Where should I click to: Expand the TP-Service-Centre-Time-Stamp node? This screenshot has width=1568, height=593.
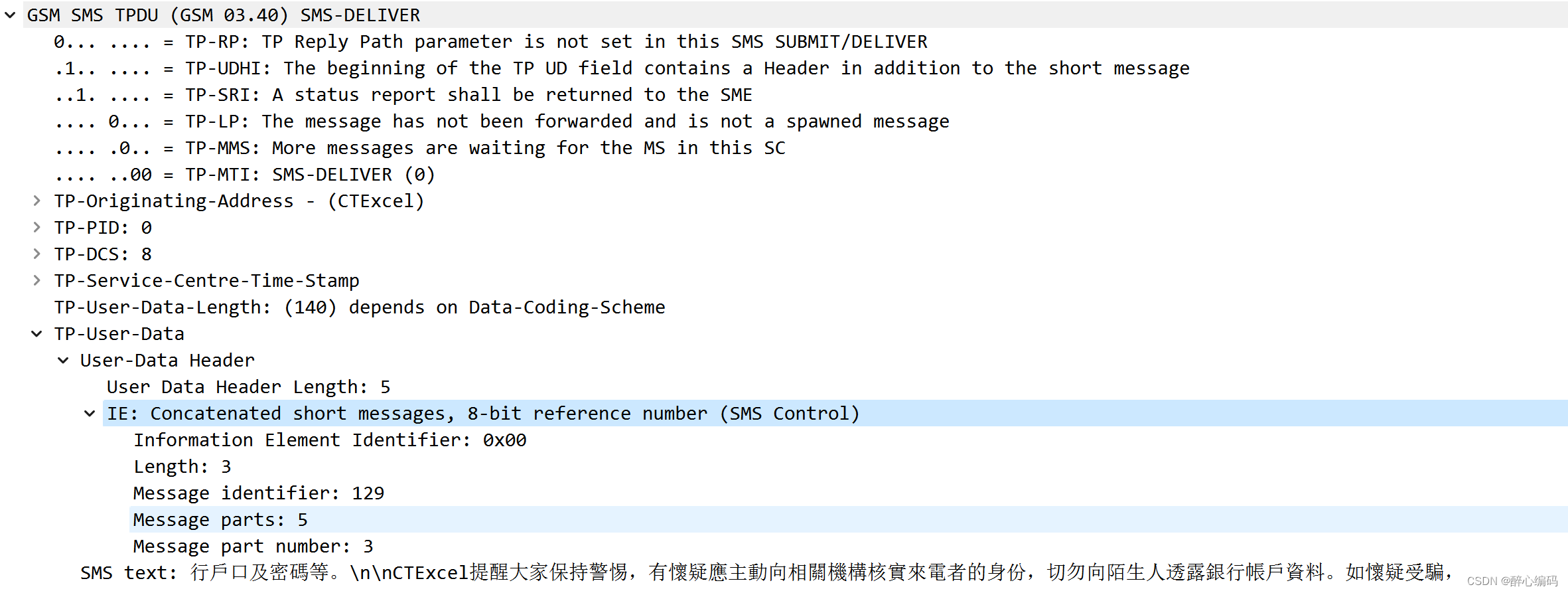coord(36,280)
